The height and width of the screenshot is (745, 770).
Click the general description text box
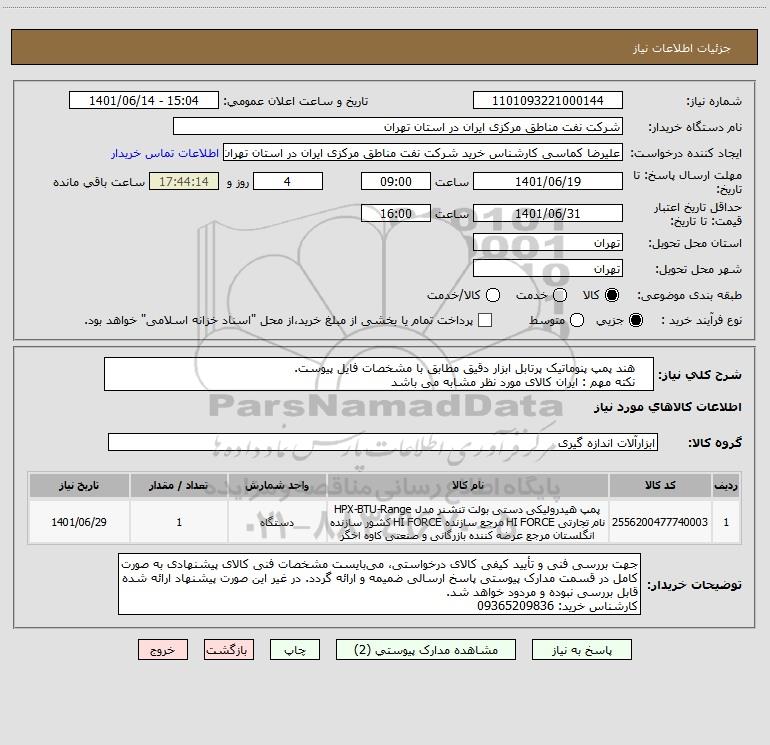379,374
